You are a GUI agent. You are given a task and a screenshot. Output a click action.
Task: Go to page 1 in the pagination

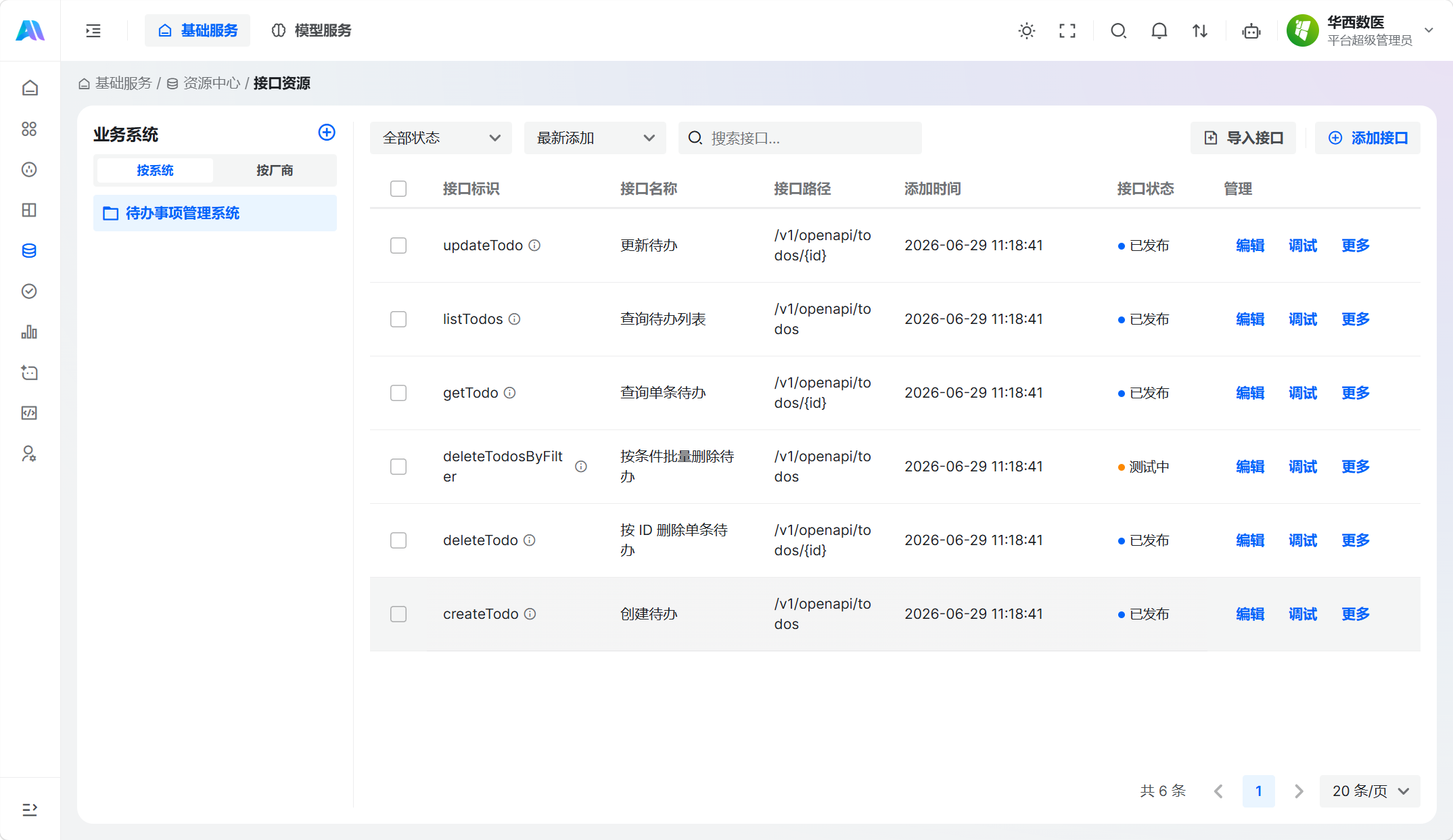pos(1259,791)
